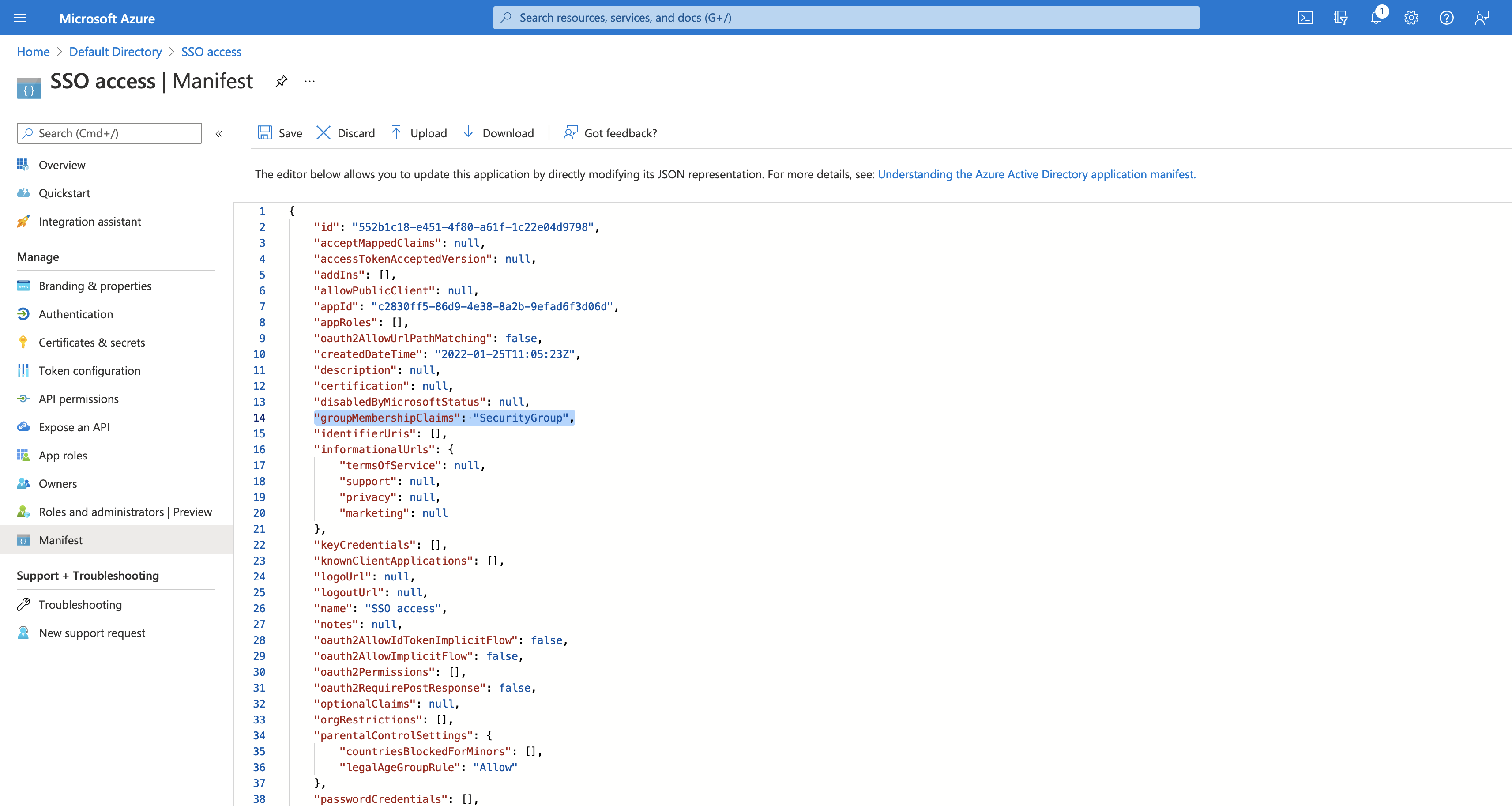This screenshot has width=1512, height=806.
Task: Open the help question mark
Action: [1446, 18]
